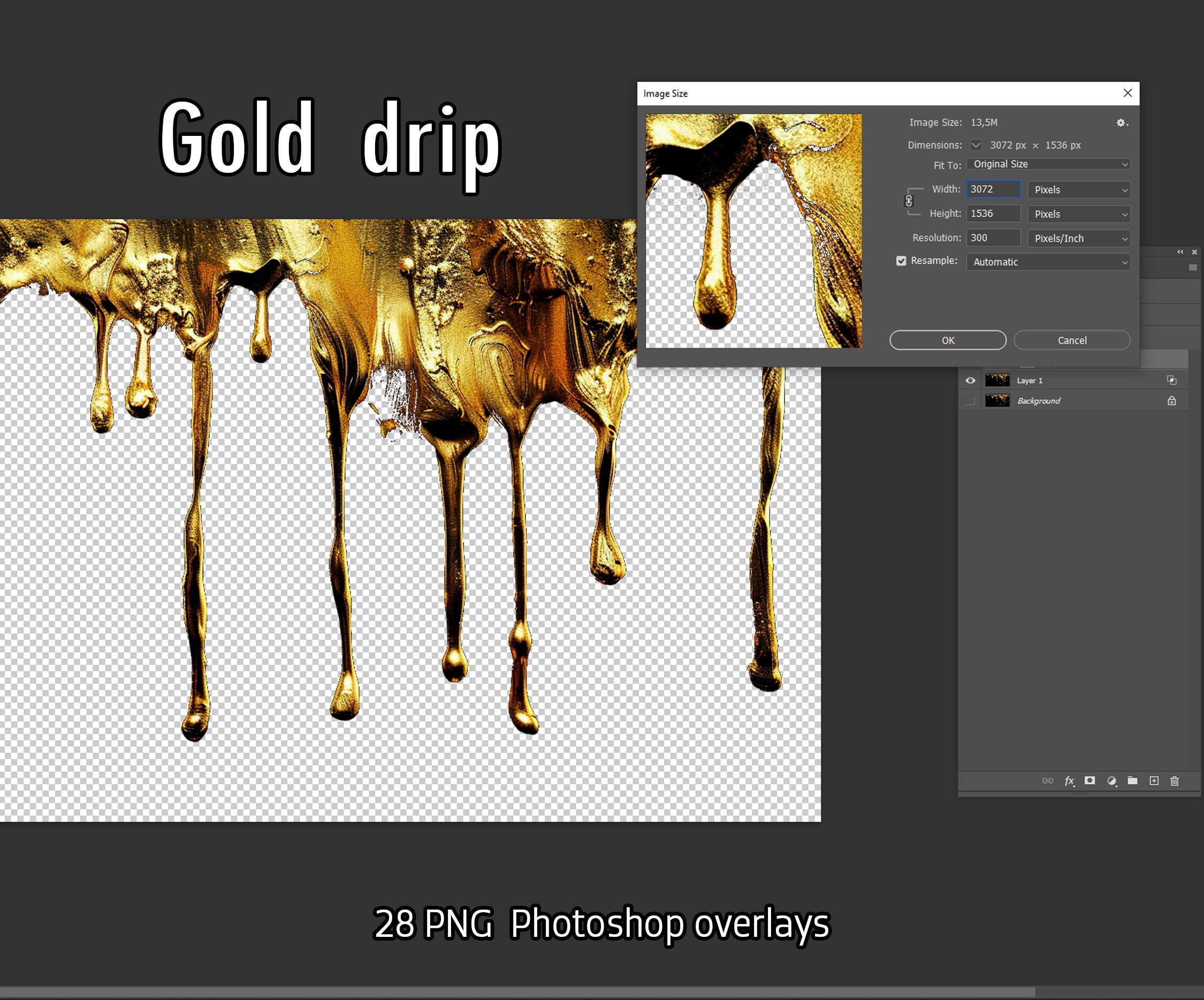Uncheck the Resample checkbox
Screen dimensions: 1204x1000
click(902, 261)
